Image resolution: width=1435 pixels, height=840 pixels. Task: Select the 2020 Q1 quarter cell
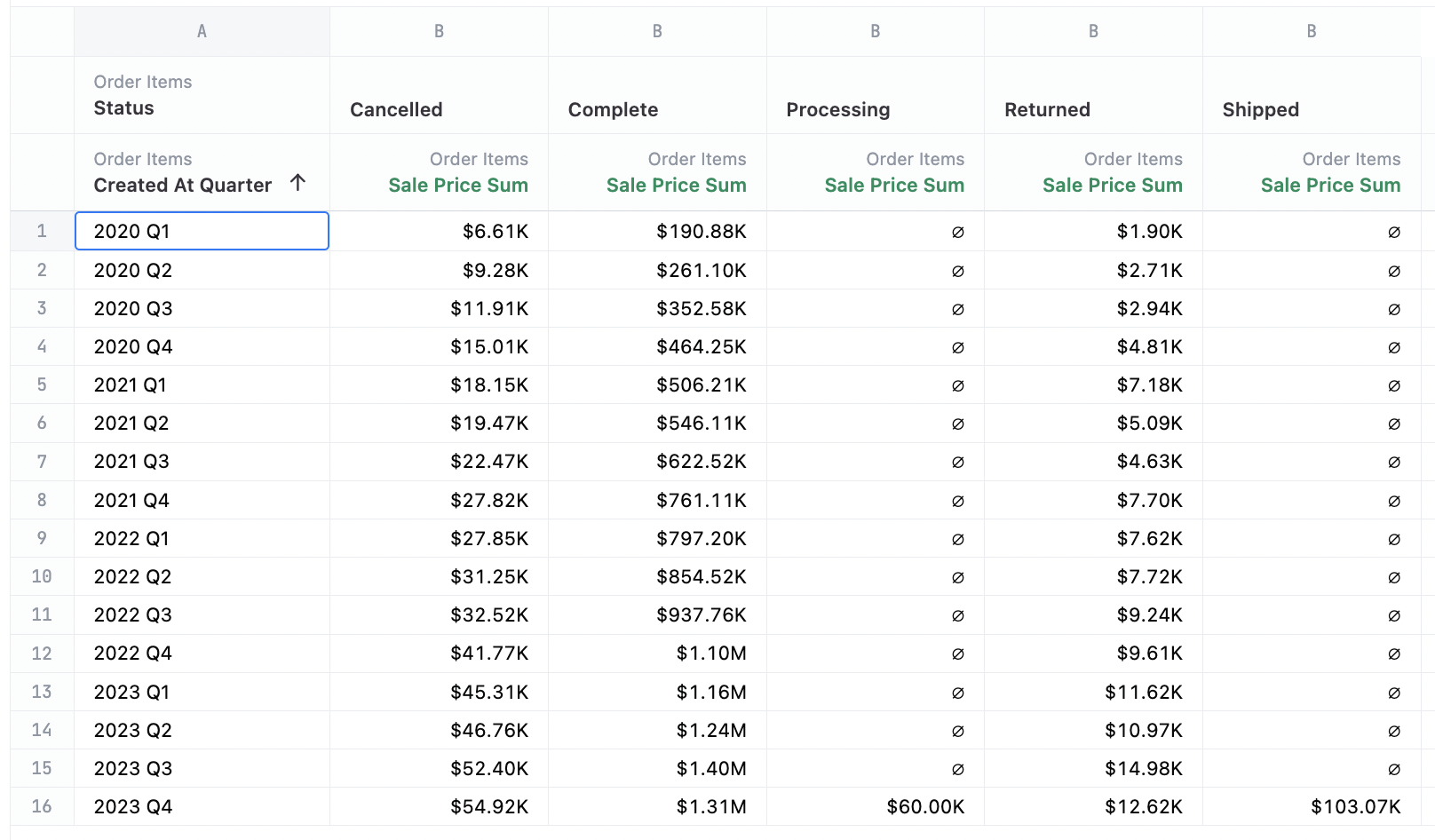(202, 231)
